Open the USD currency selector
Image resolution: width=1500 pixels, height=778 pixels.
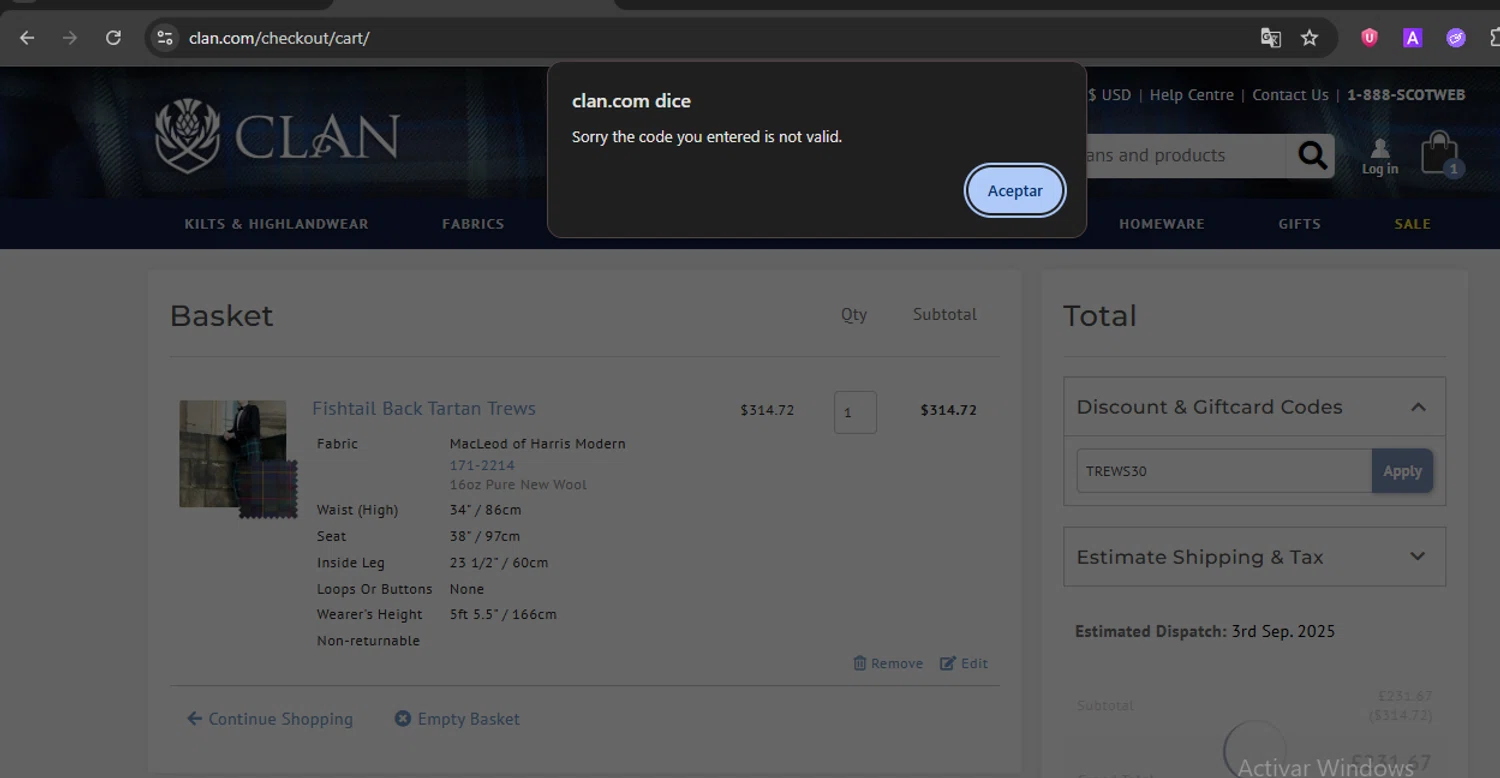pyautogui.click(x=1109, y=95)
